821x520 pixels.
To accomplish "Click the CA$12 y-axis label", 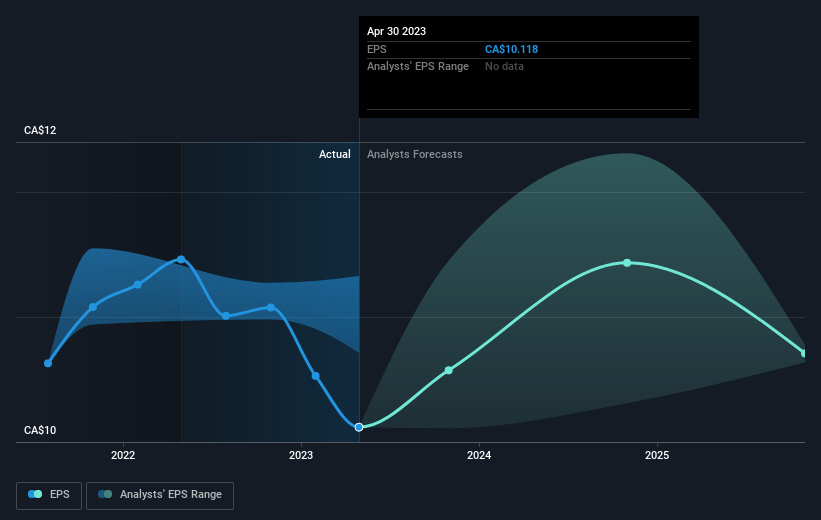I will click(40, 130).
